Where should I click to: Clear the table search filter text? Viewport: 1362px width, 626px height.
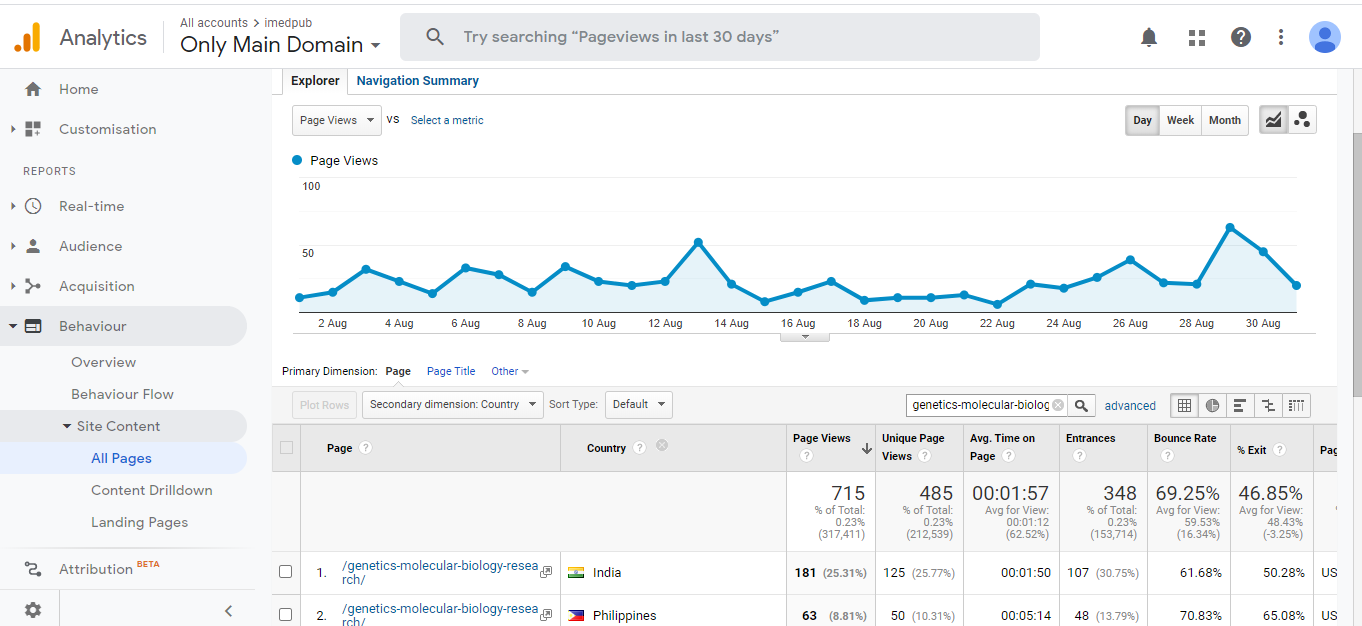[1058, 405]
